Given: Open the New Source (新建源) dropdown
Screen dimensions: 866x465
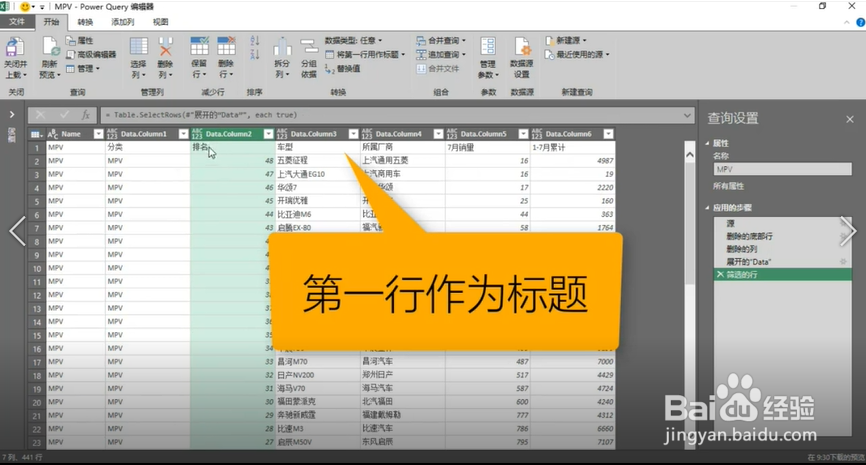Looking at the screenshot, I should pos(566,40).
